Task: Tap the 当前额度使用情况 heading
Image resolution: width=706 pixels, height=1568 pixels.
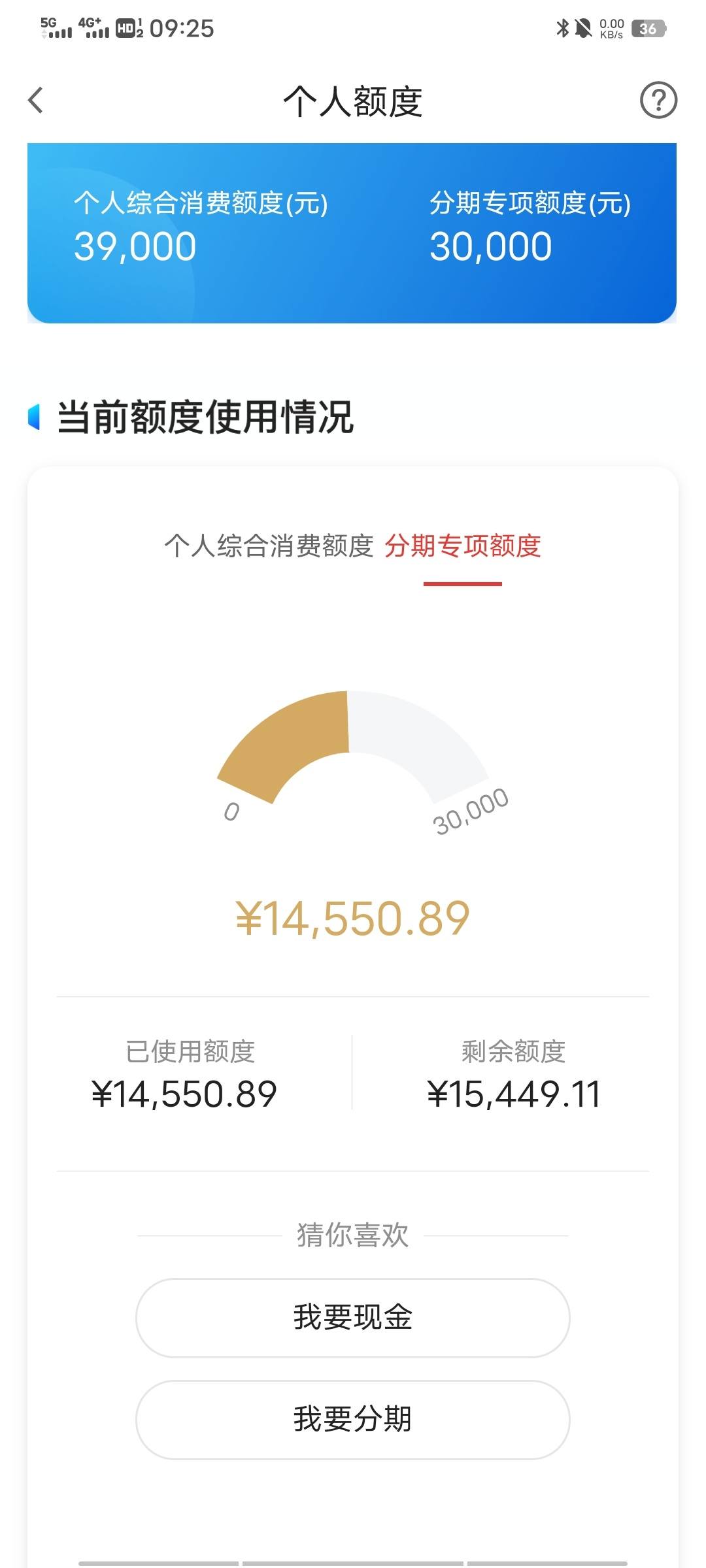Action: [x=205, y=417]
